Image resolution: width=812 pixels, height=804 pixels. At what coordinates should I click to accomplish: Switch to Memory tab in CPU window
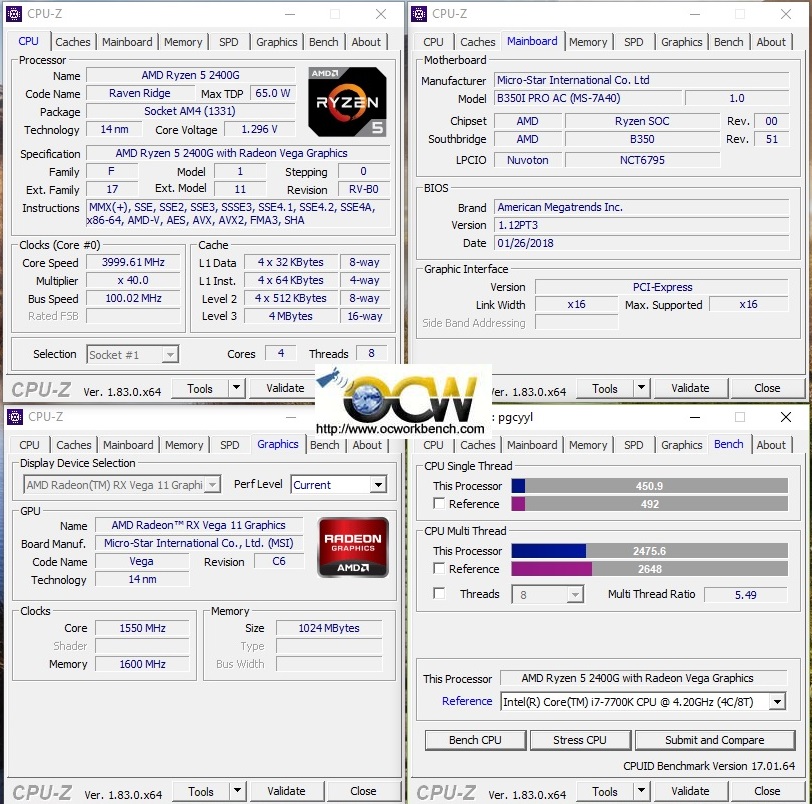(183, 42)
